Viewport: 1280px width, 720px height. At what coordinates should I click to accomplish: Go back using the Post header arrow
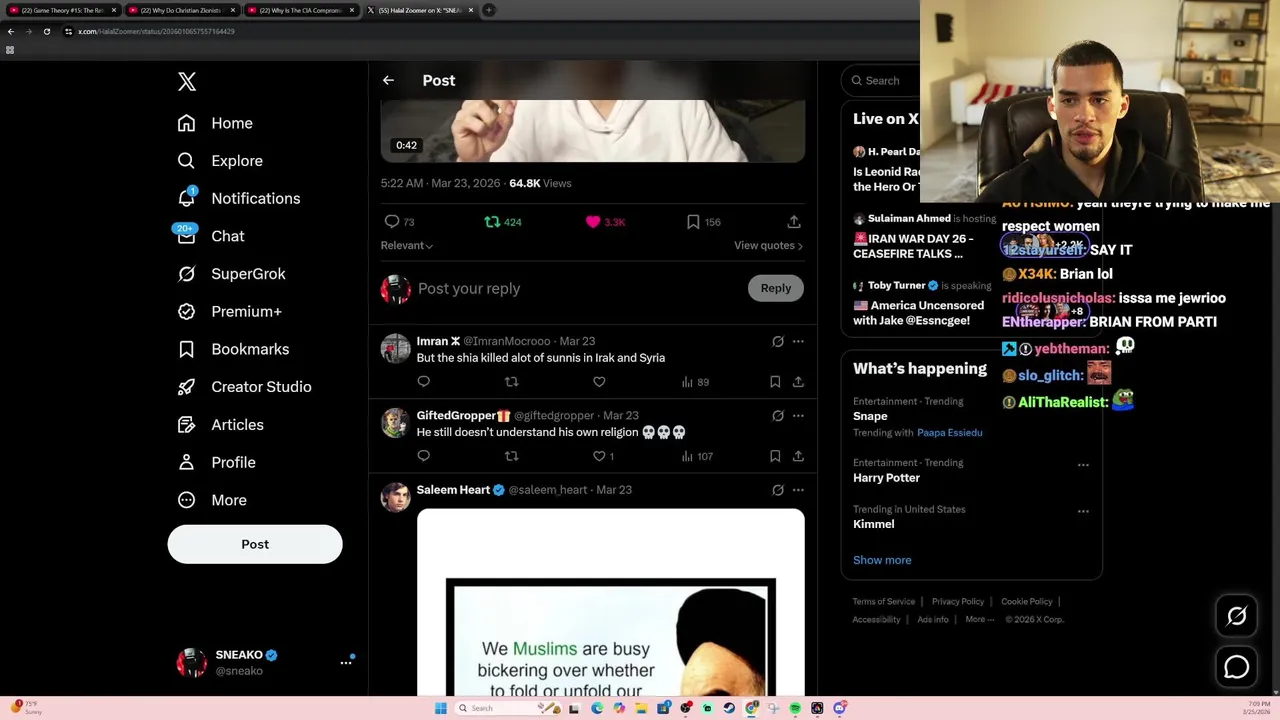388,81
